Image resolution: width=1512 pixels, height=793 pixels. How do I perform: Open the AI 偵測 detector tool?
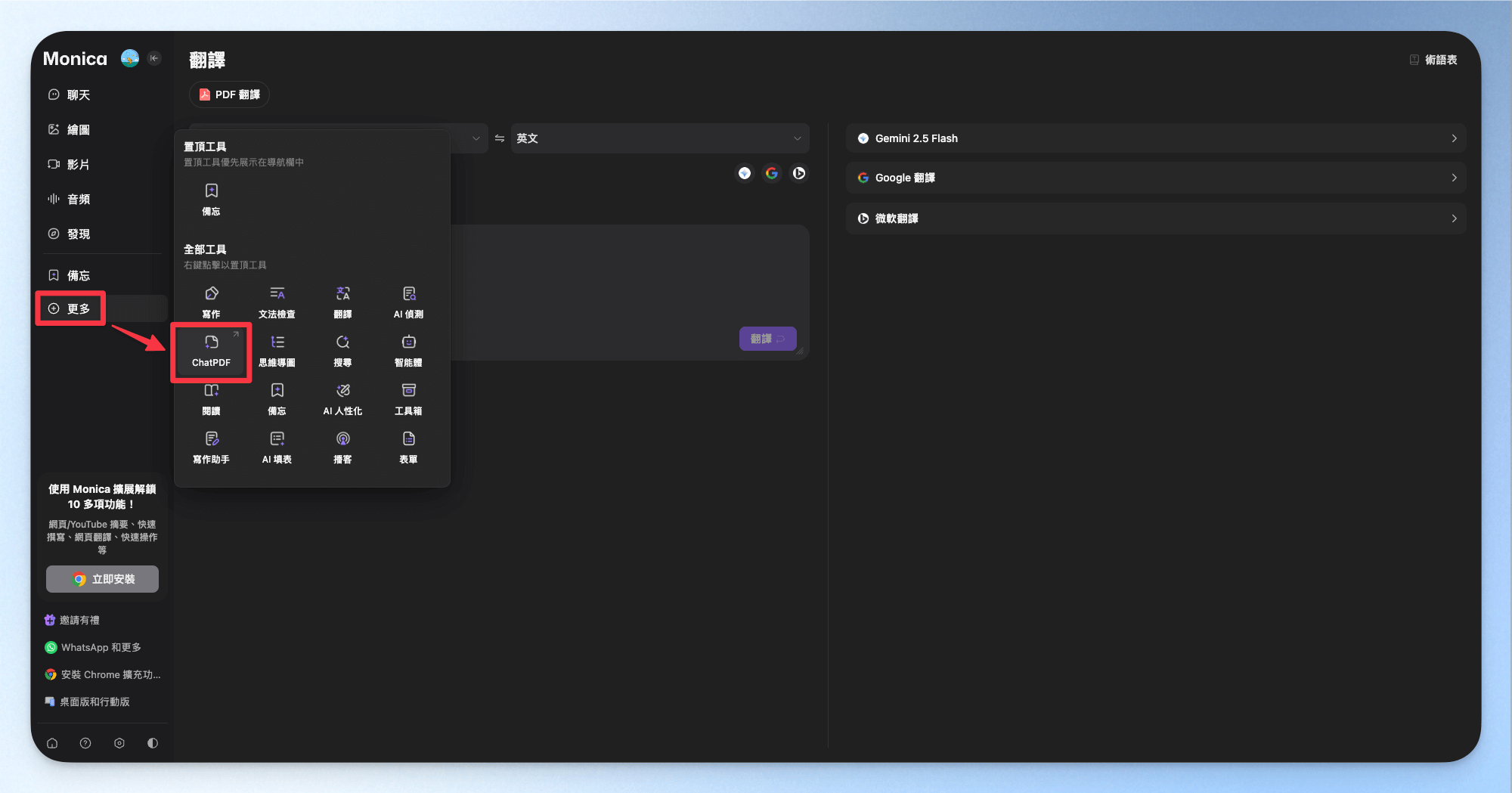[408, 302]
